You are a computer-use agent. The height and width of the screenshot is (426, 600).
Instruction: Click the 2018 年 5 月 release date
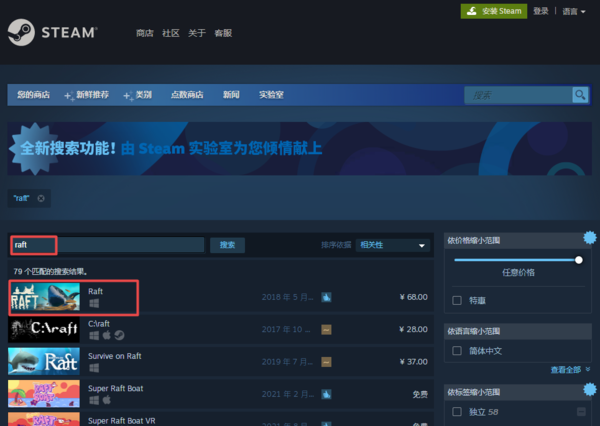(287, 297)
